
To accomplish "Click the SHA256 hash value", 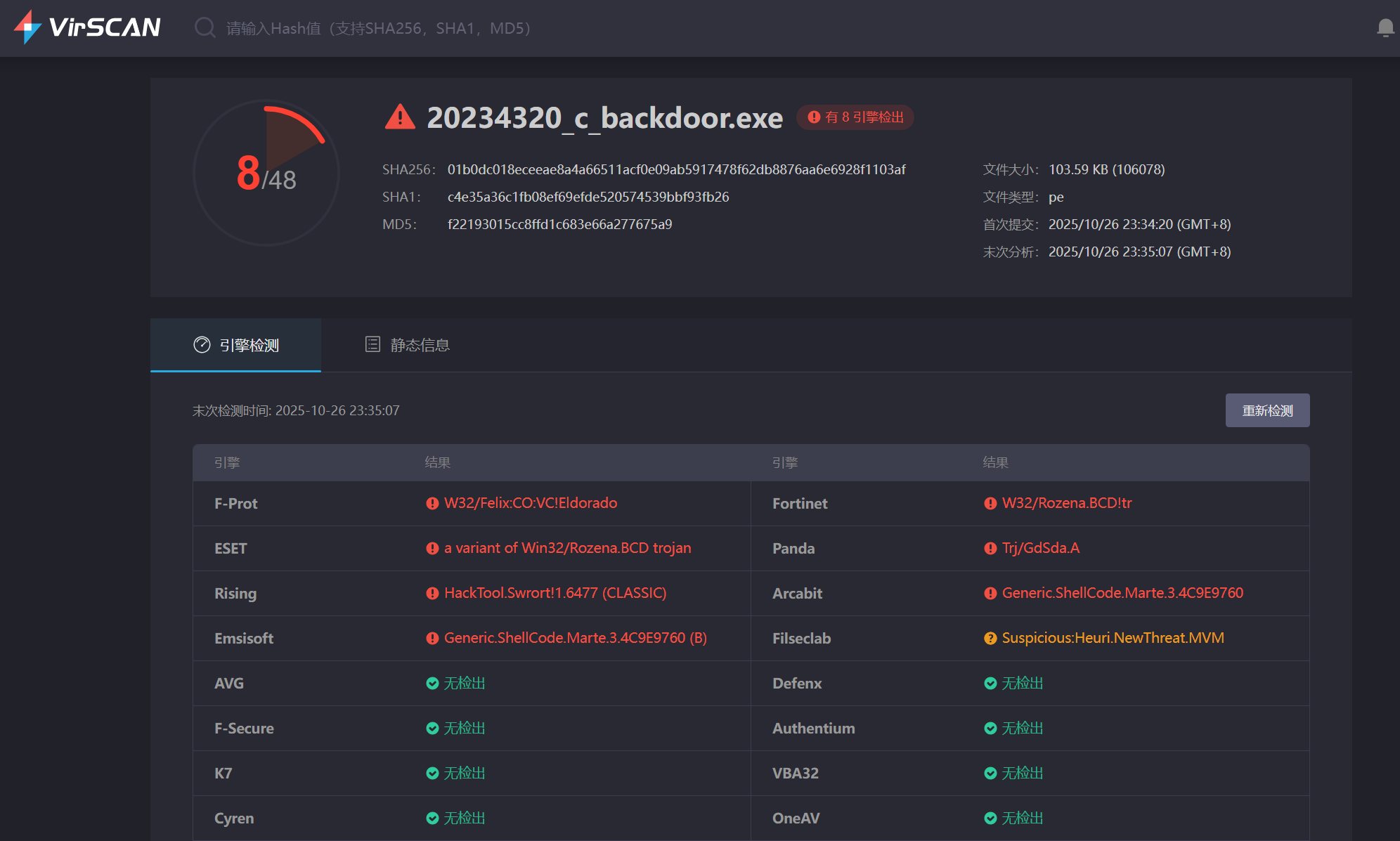I will pos(676,169).
